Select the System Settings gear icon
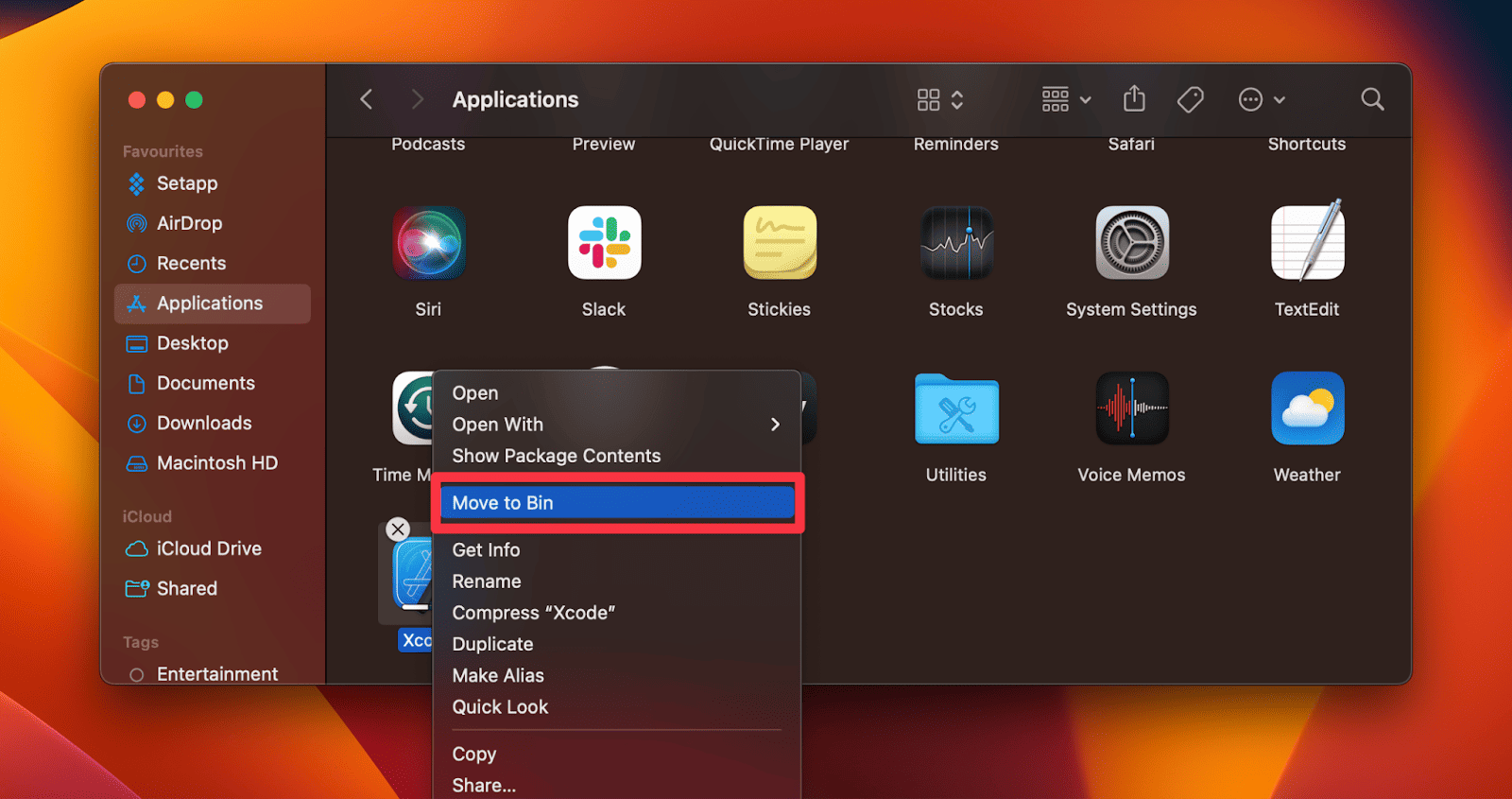 (1132, 243)
